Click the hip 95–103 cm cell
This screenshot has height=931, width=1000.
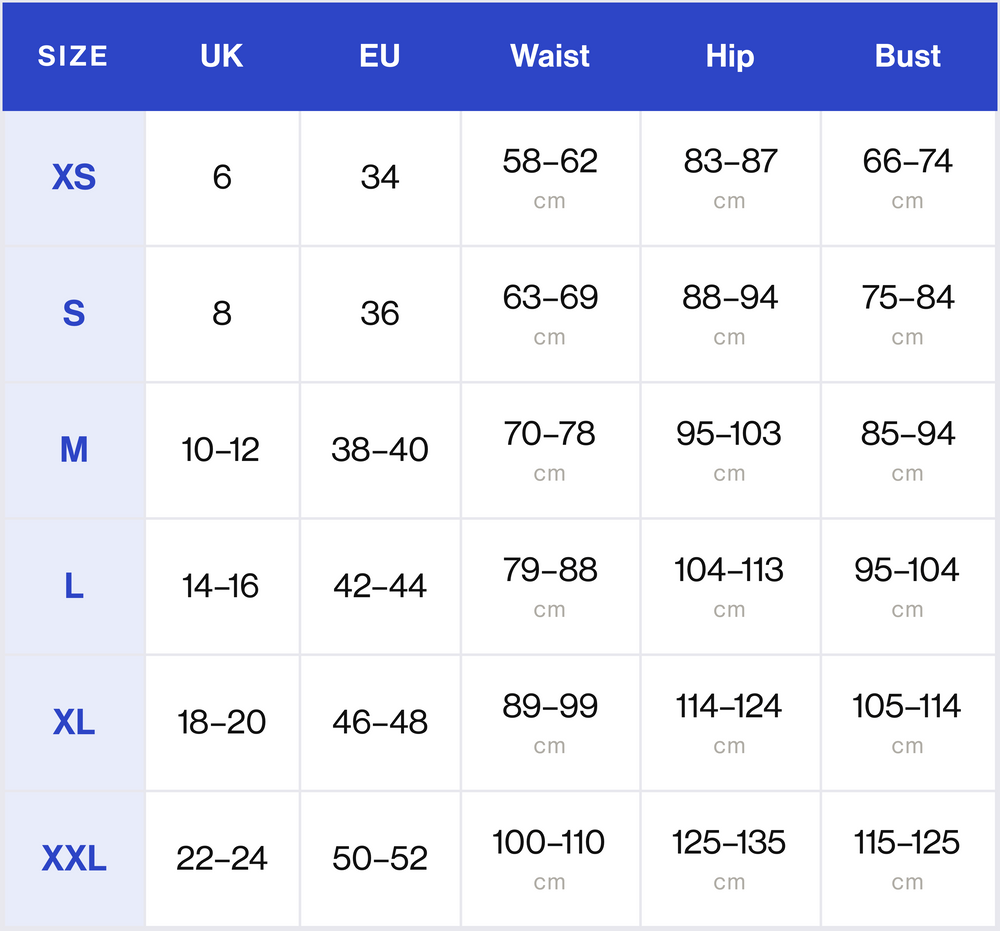point(731,450)
